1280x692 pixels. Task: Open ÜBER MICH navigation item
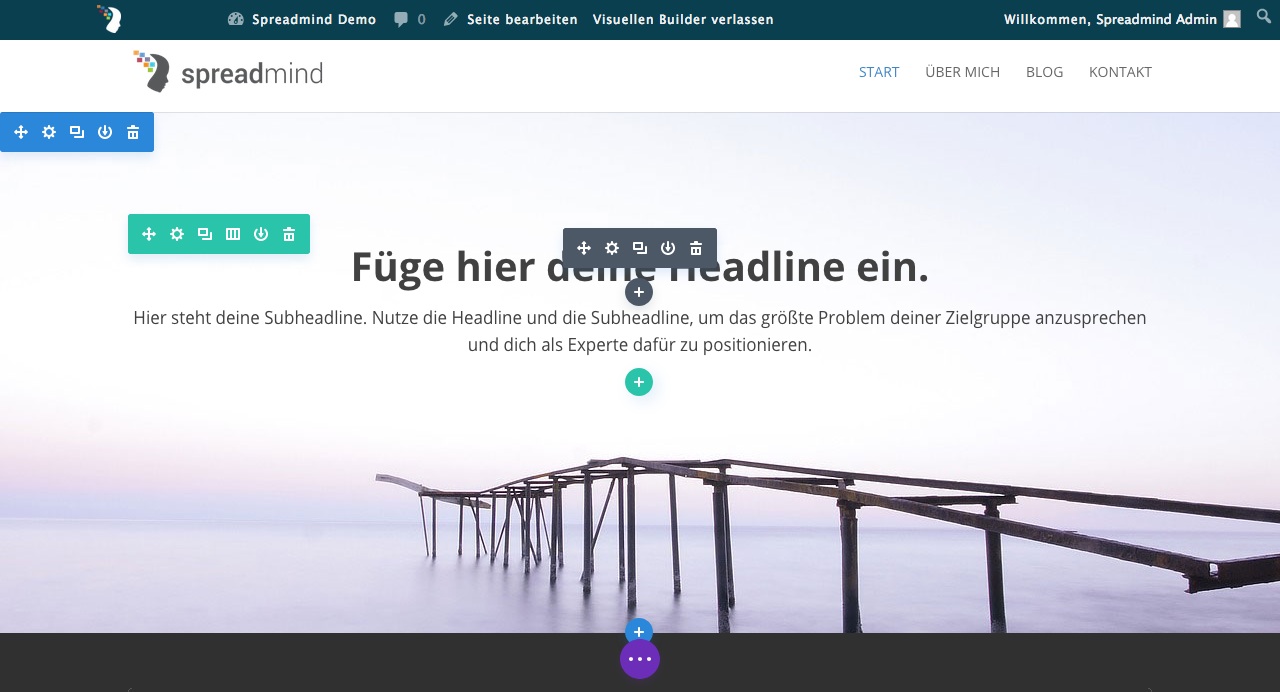[x=962, y=72]
